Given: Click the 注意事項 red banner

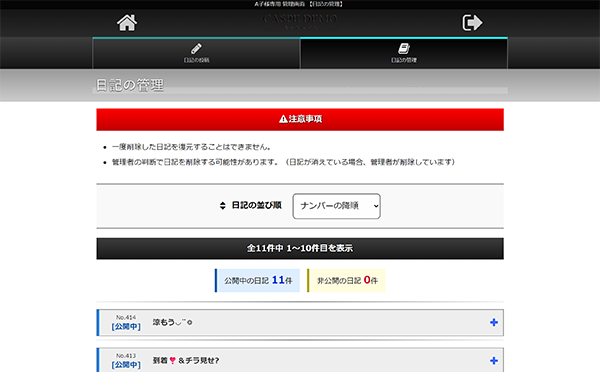Looking at the screenshot, I should 300,119.
